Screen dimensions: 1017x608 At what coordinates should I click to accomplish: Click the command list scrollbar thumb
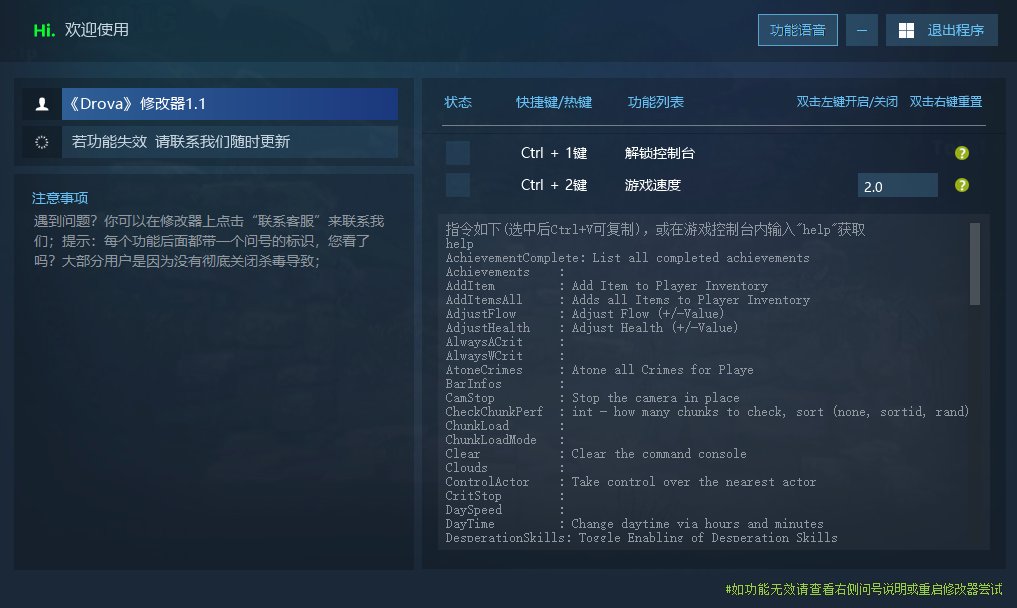(x=974, y=263)
